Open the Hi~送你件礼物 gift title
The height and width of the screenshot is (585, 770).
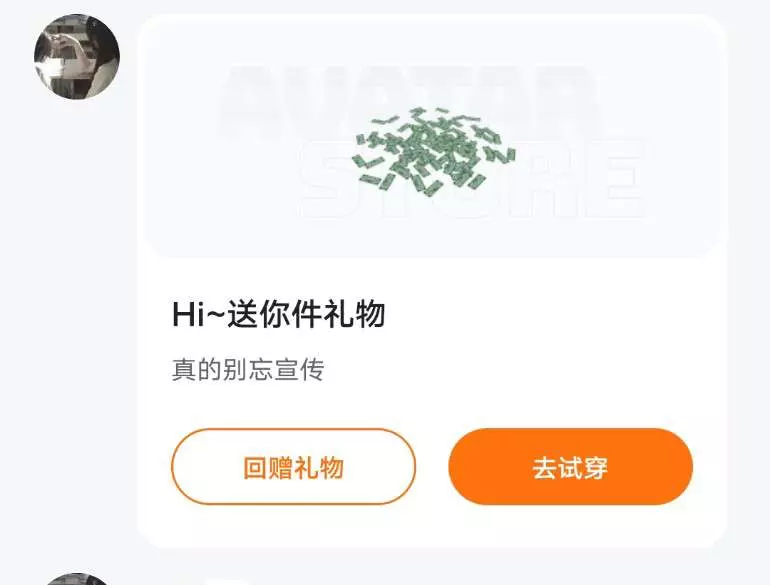tap(278, 314)
